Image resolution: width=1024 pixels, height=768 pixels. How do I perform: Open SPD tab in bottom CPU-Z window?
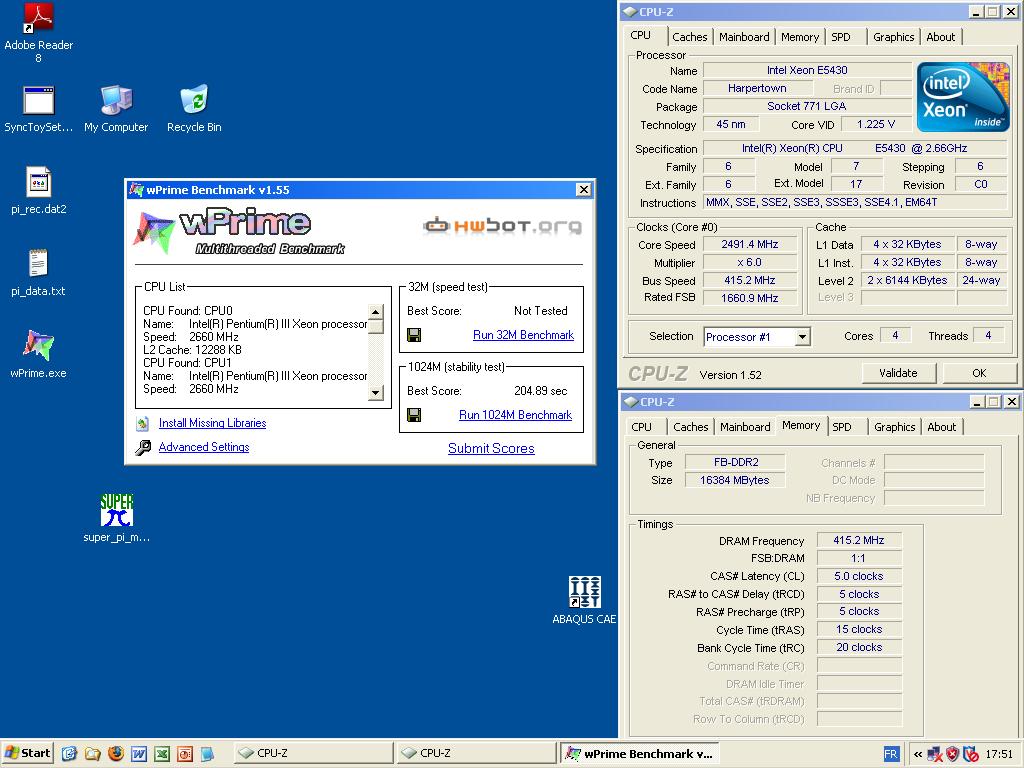coord(842,427)
